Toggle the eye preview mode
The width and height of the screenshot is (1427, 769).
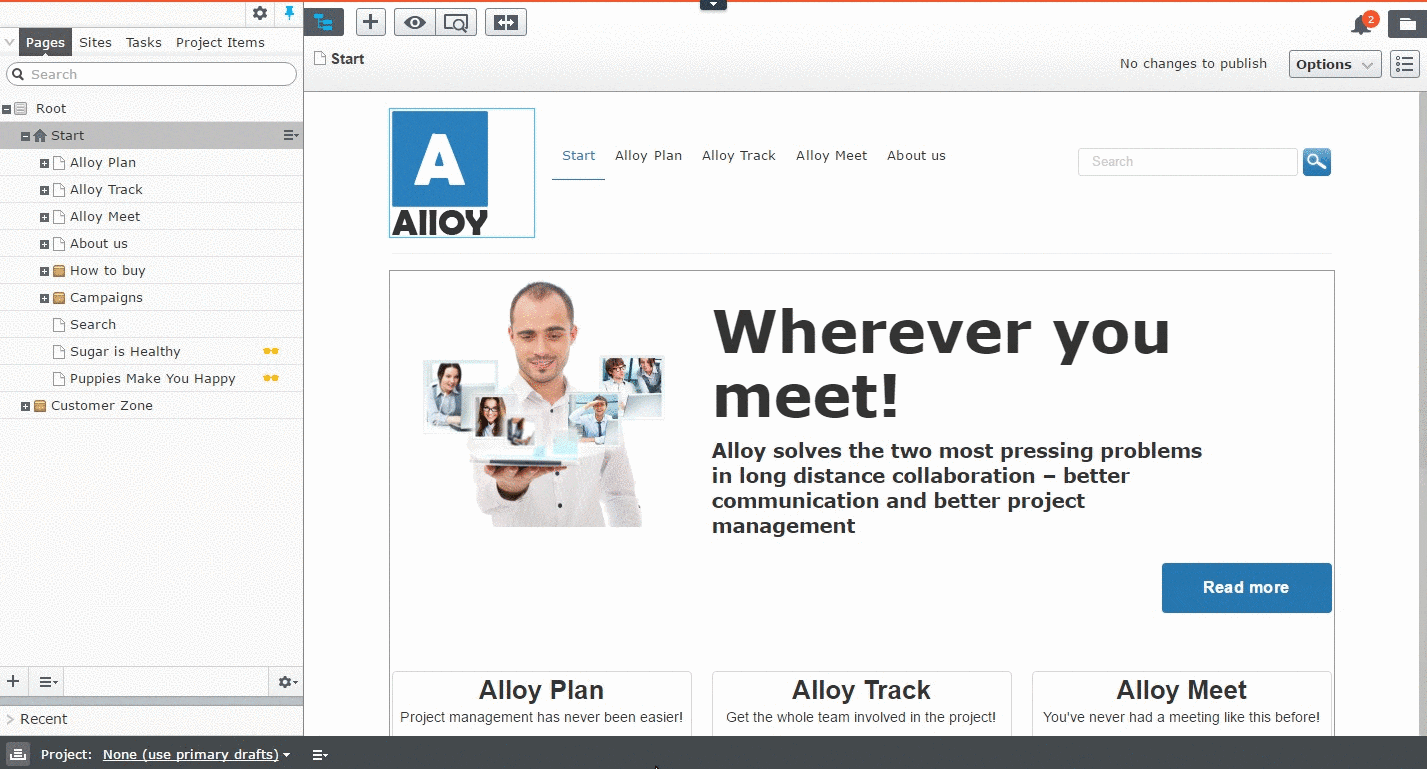[x=414, y=22]
